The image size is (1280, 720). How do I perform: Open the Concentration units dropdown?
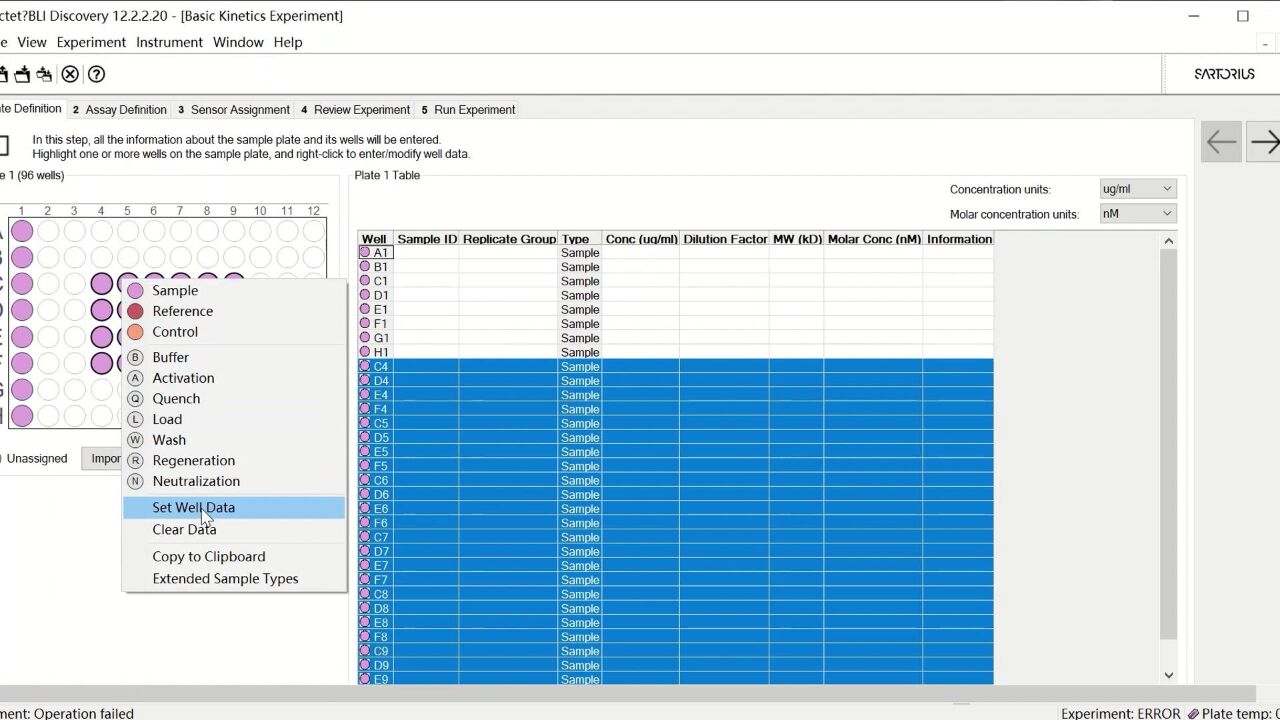[1137, 189]
